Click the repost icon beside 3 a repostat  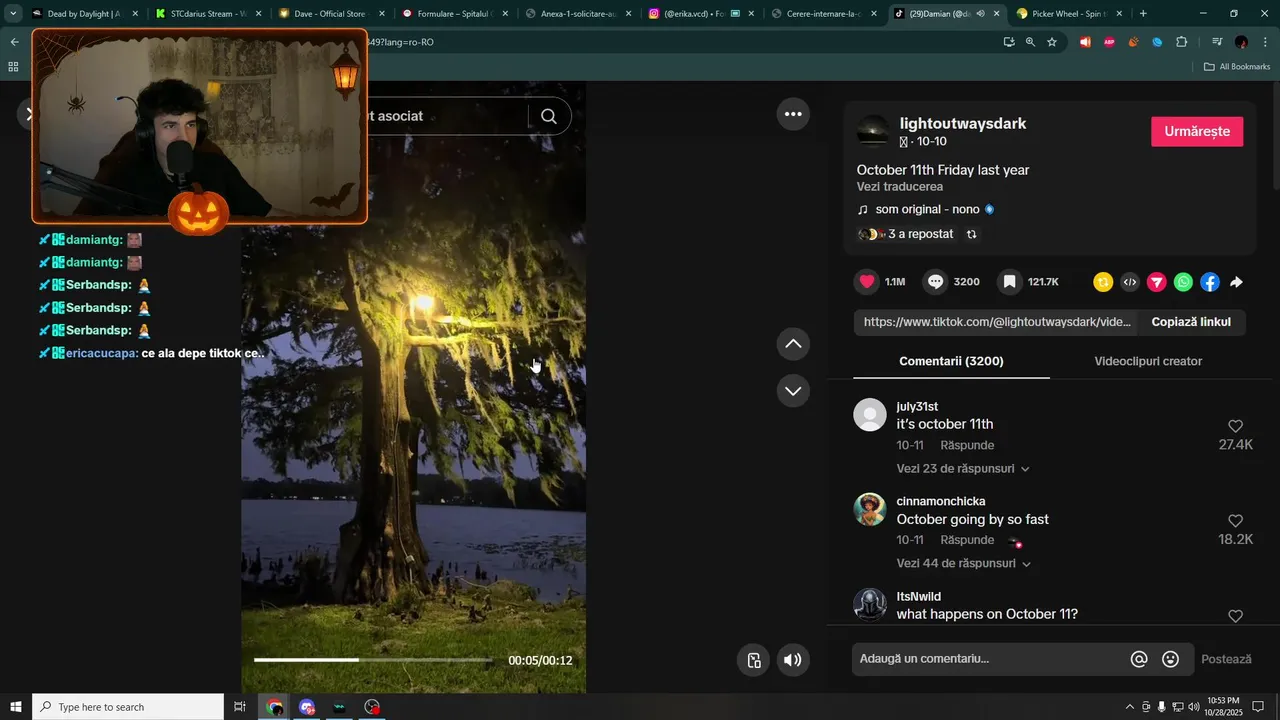(971, 234)
